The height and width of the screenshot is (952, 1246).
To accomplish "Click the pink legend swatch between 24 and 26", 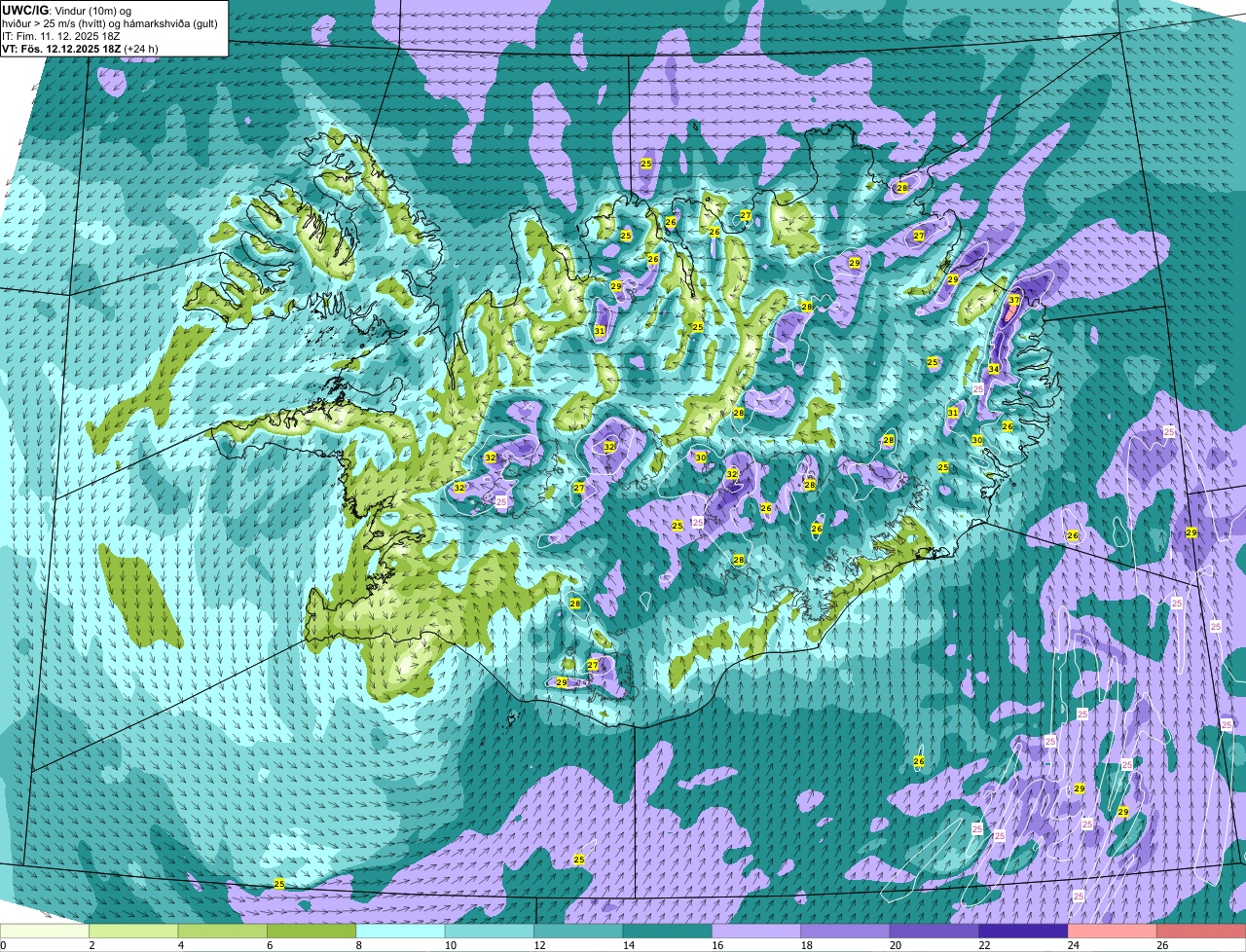I will (x=1112, y=932).
